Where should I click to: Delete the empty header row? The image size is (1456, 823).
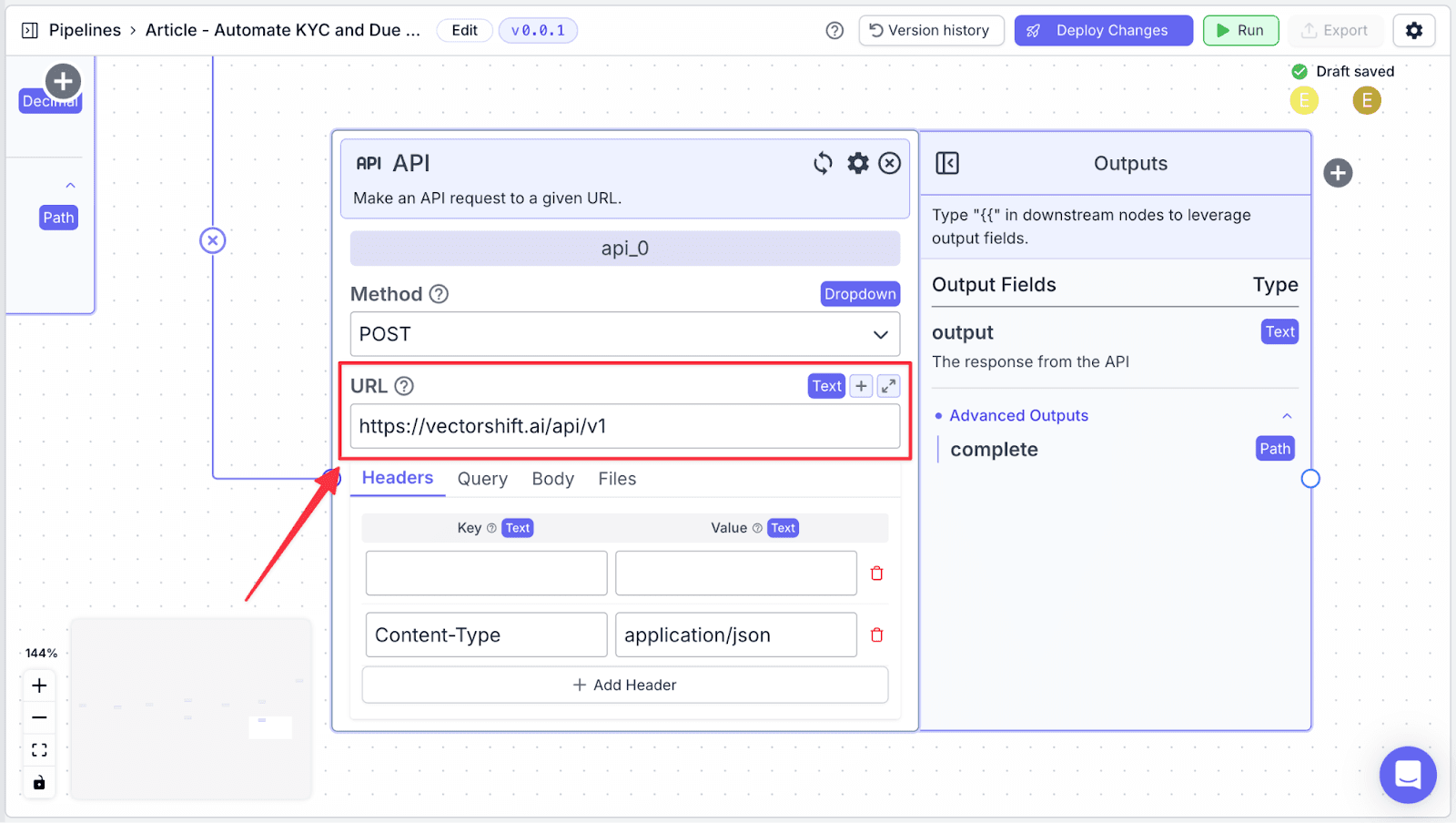tap(877, 574)
